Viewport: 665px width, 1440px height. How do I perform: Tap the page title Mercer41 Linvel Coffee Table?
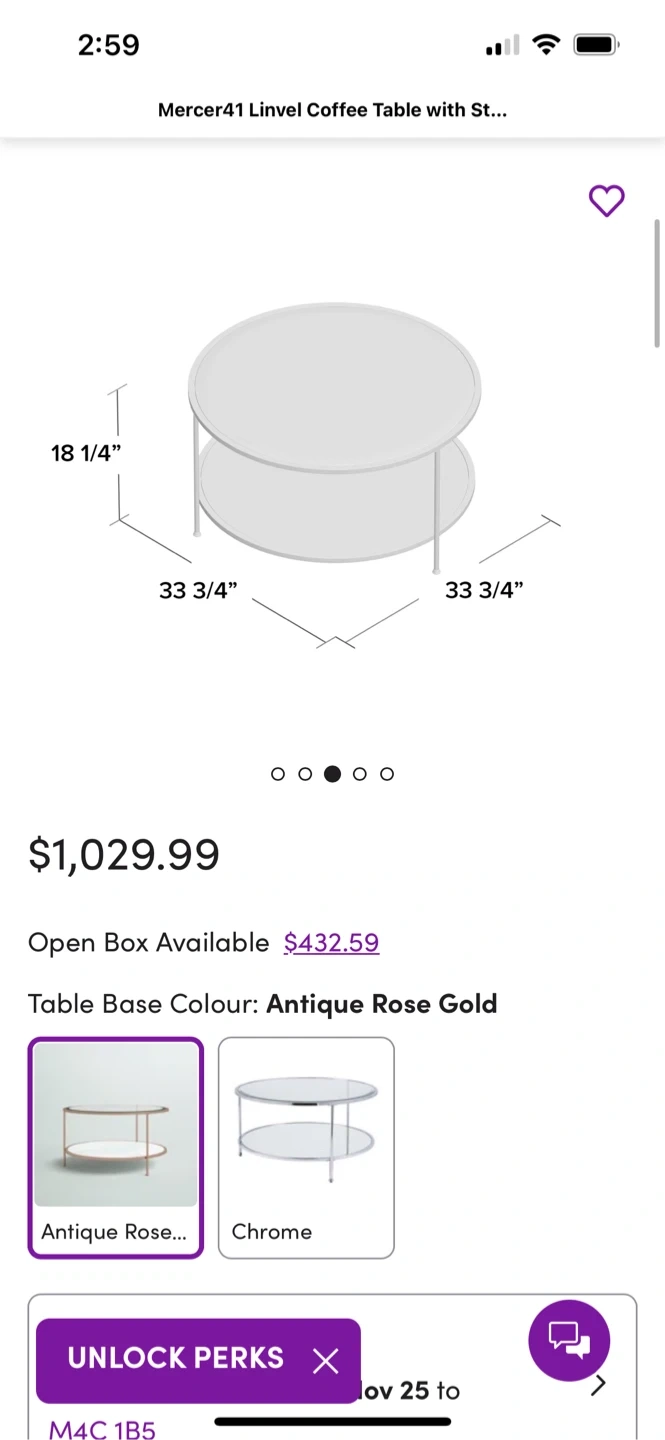pos(332,110)
